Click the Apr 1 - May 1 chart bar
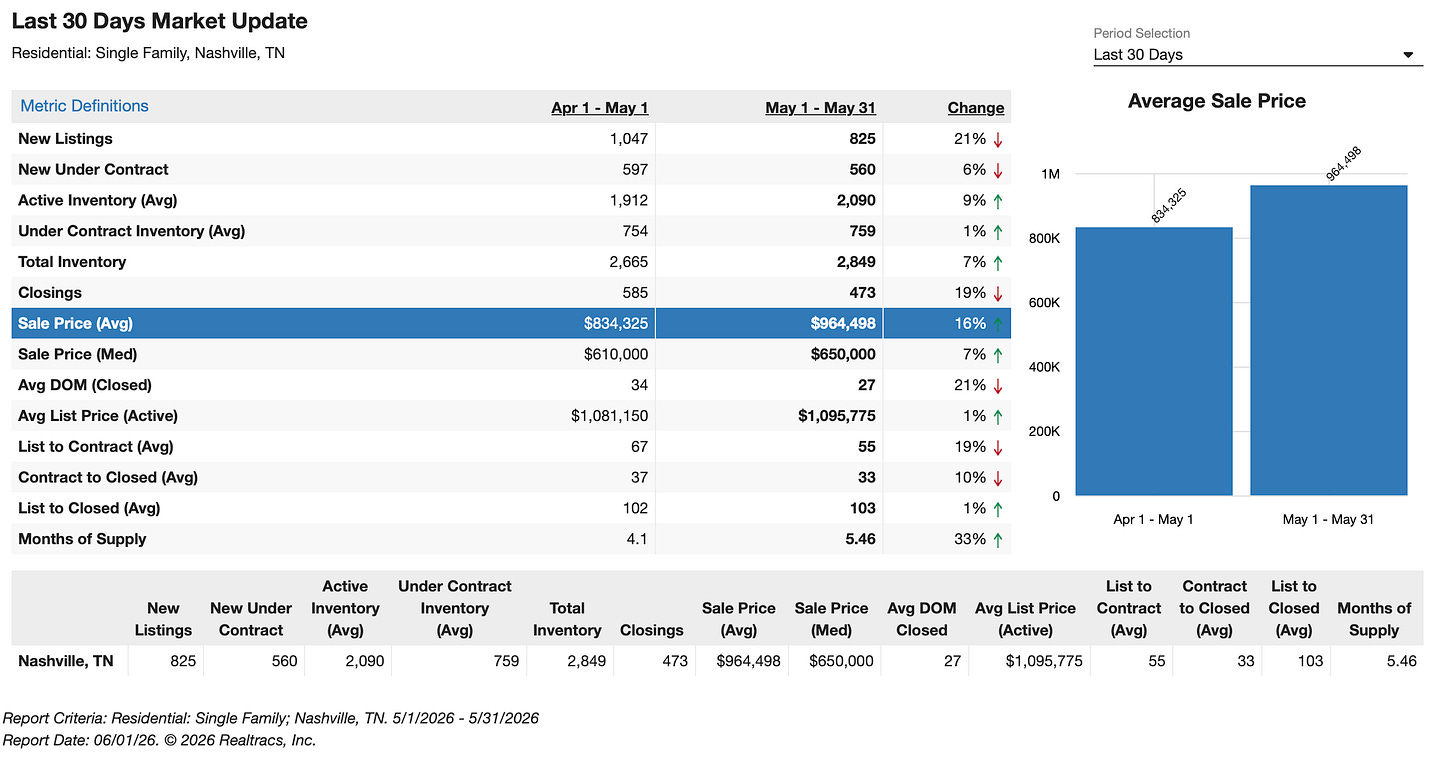 point(1154,362)
